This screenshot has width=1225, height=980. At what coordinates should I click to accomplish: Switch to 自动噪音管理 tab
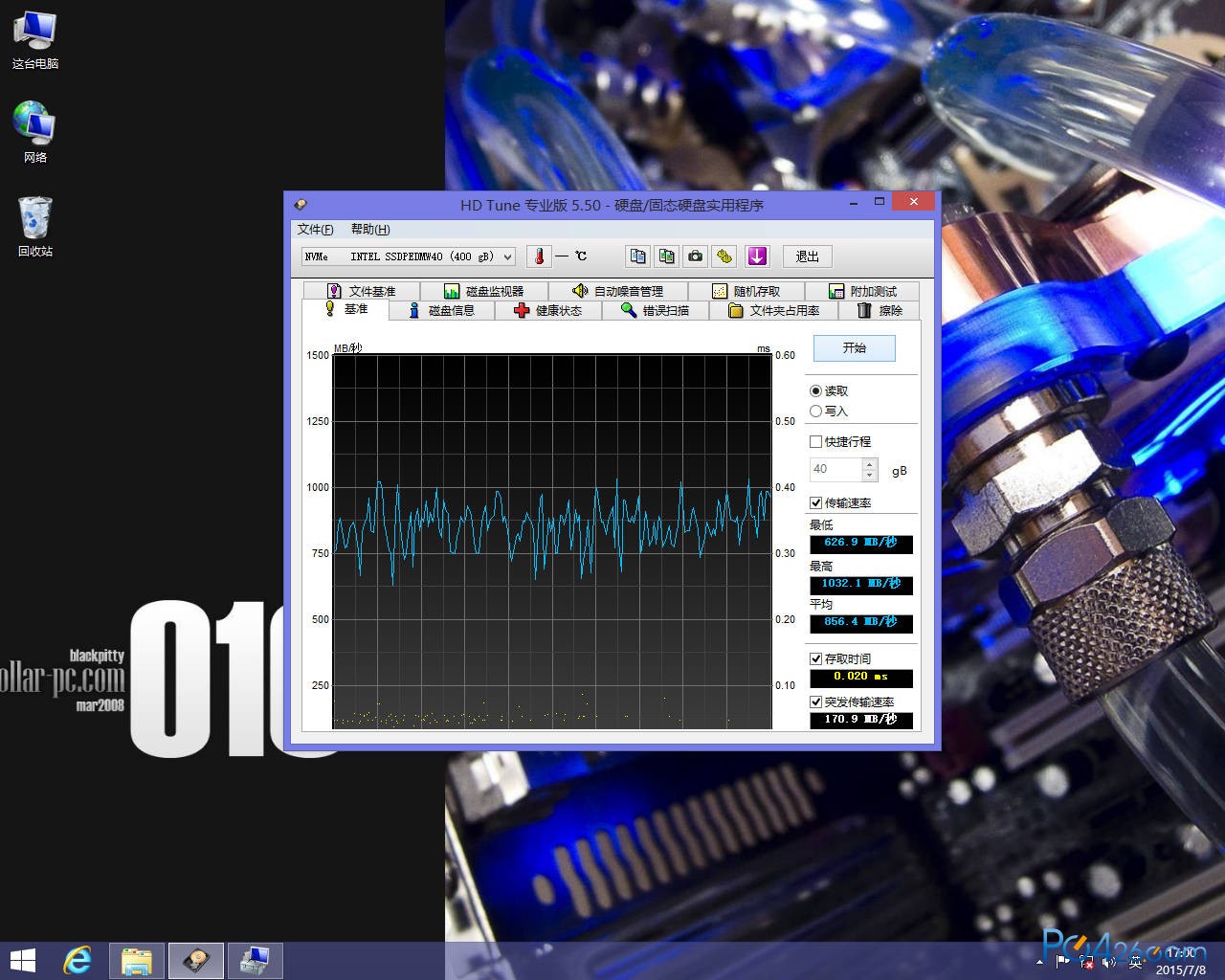617,291
